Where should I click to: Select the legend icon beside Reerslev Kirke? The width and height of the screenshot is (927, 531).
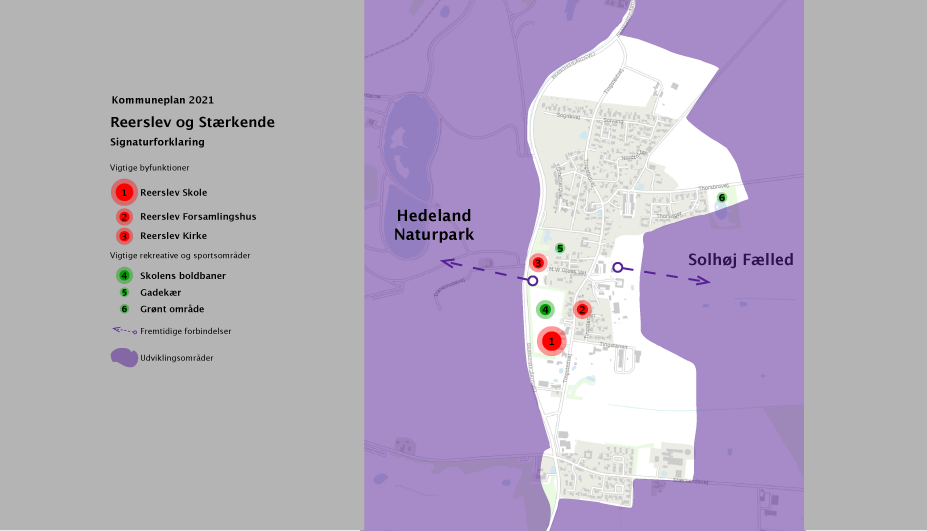pos(124,236)
